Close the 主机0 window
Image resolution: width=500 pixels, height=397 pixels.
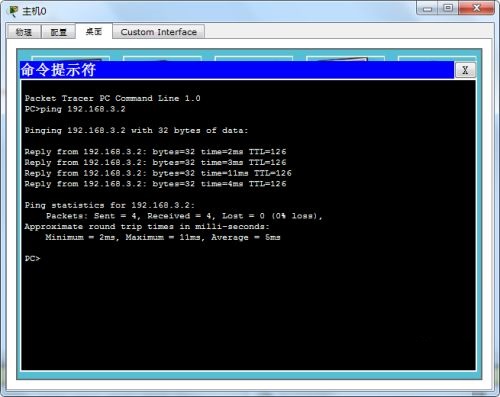(x=476, y=8)
